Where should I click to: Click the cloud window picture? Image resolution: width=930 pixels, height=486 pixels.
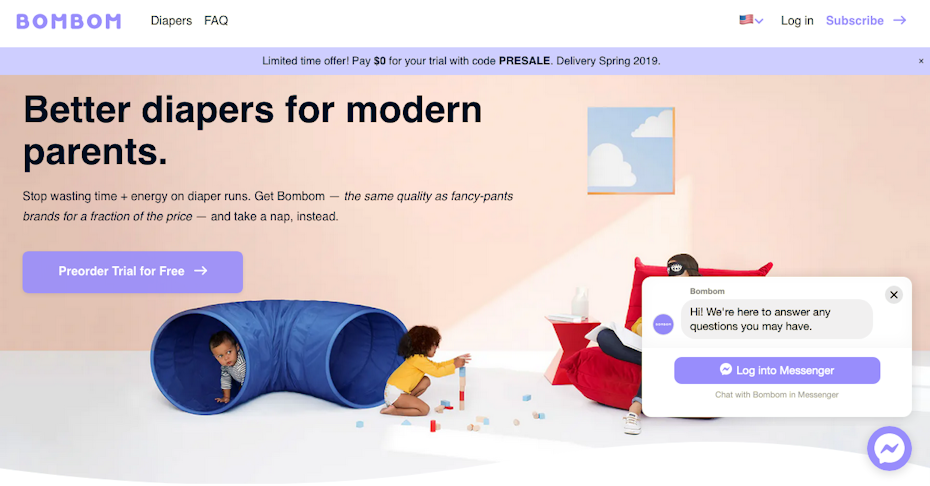pyautogui.click(x=631, y=151)
